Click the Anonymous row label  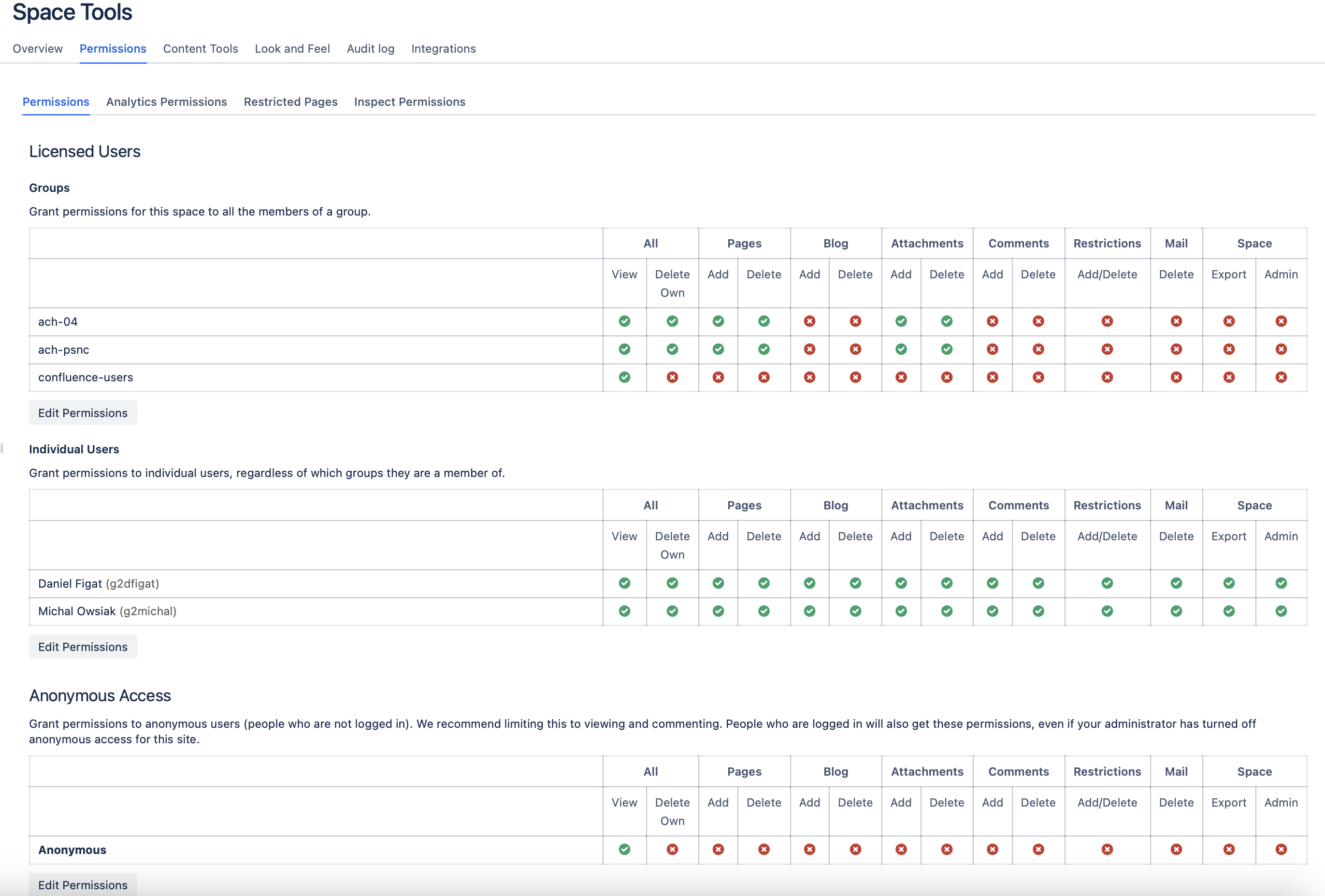click(72, 850)
